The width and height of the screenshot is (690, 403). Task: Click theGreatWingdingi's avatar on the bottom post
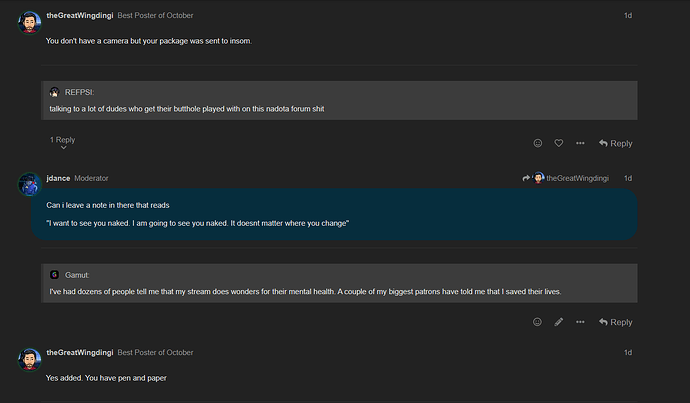coord(29,359)
